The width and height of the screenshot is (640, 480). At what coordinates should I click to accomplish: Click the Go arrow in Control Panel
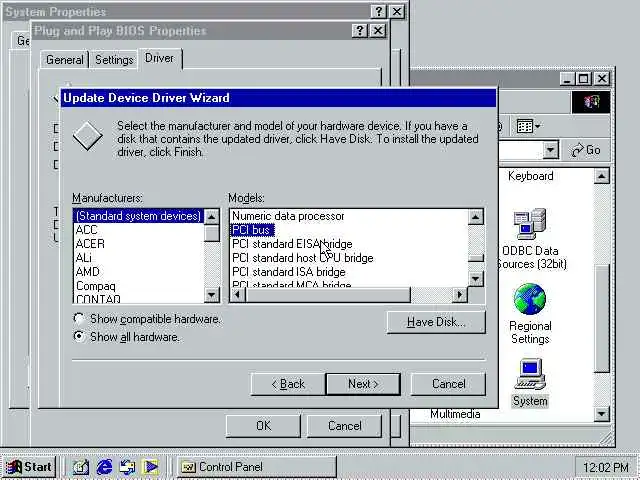pos(586,150)
